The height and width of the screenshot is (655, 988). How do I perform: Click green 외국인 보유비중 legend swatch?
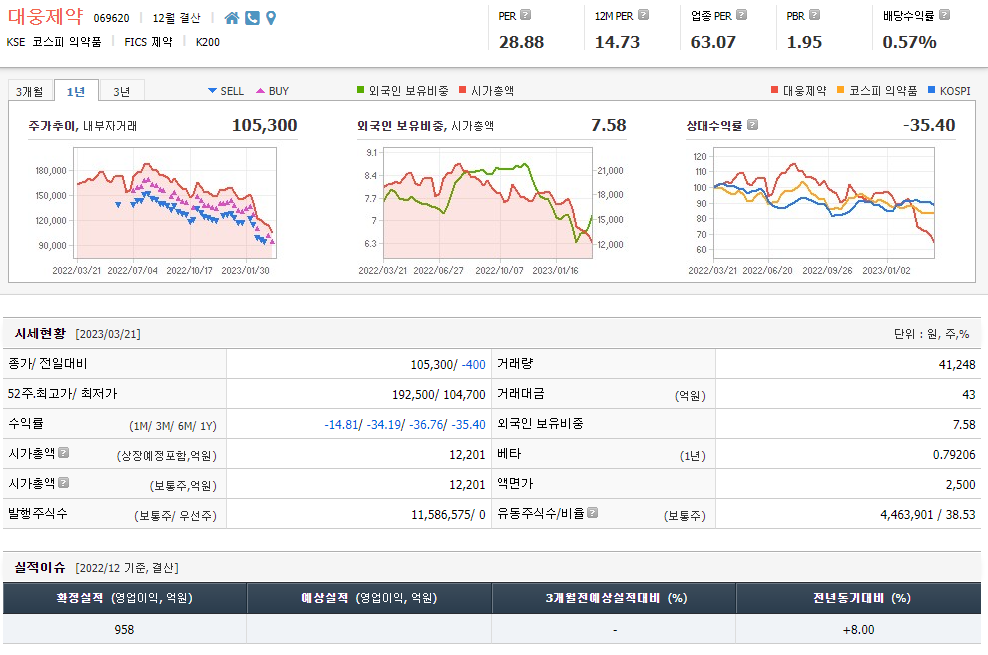[360, 90]
